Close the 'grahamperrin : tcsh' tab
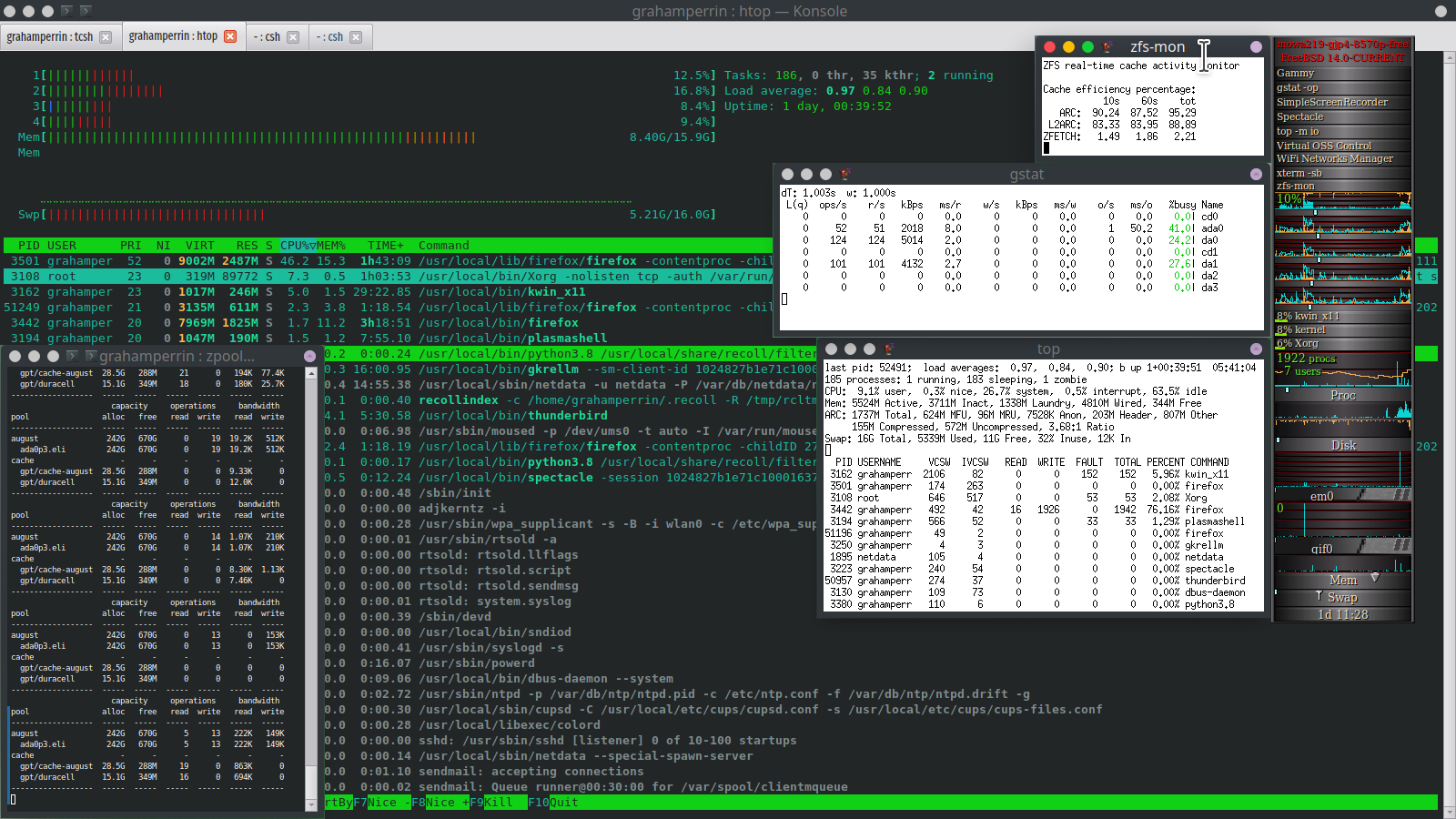The image size is (1456, 819). point(106,37)
